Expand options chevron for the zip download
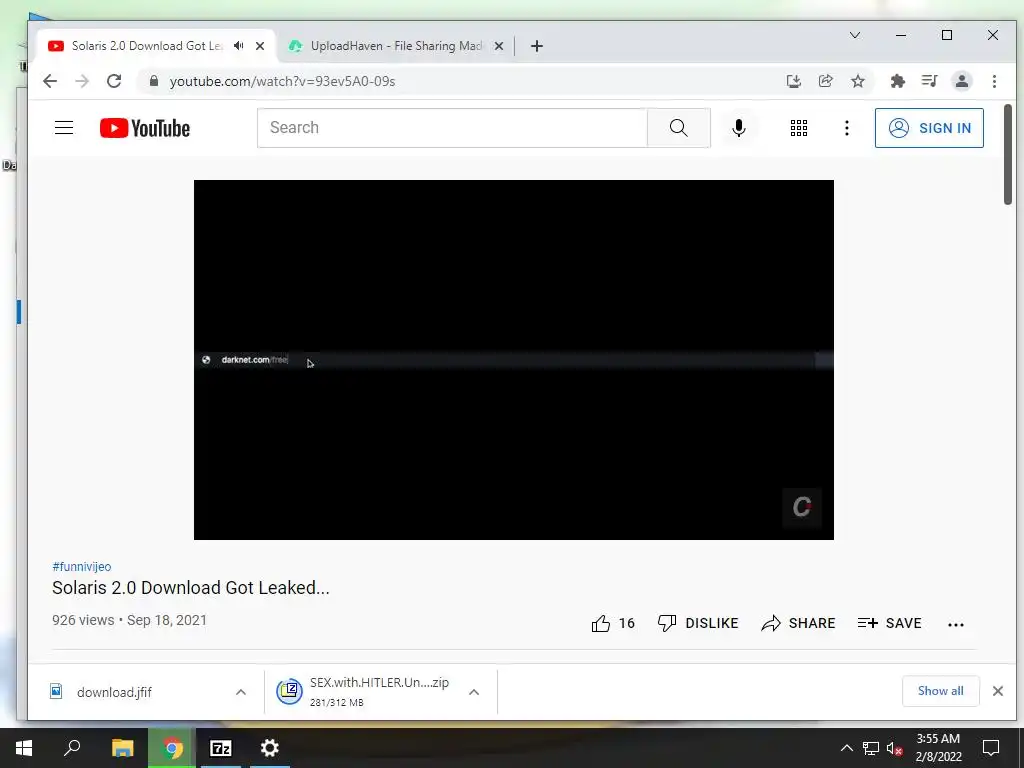The height and width of the screenshot is (768, 1024). 474,692
